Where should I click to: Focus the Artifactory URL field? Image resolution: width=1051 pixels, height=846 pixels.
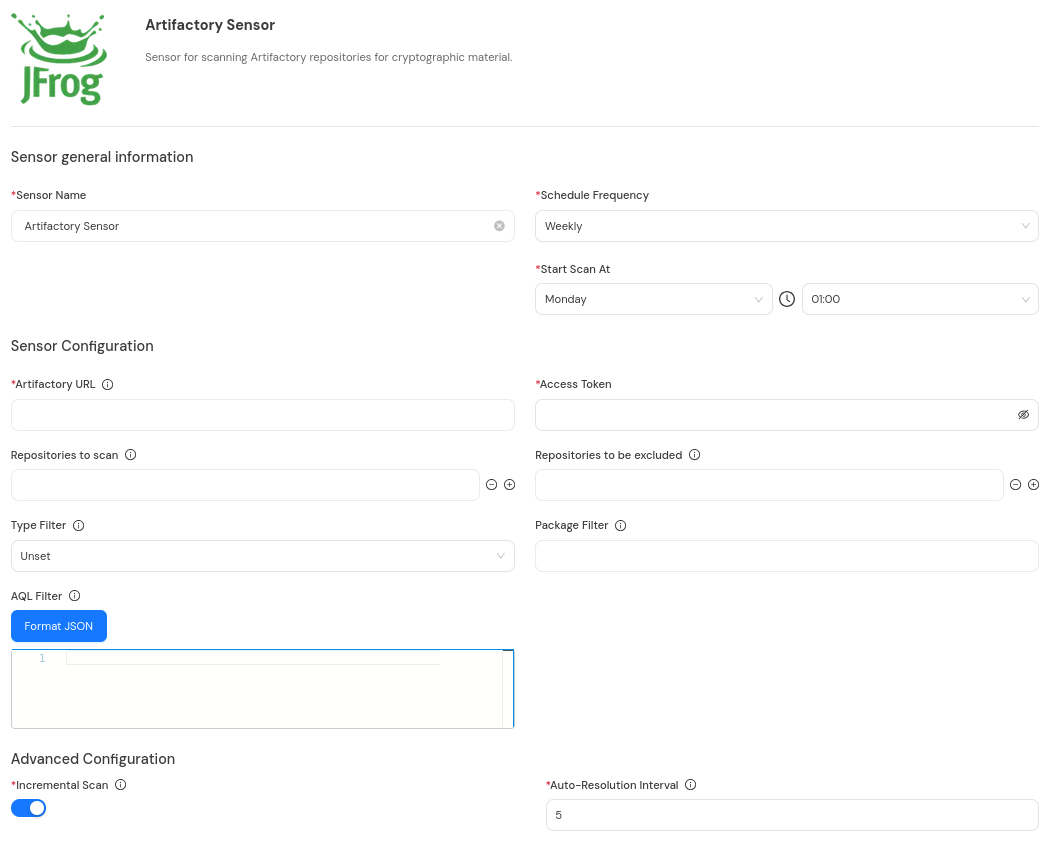pos(263,415)
